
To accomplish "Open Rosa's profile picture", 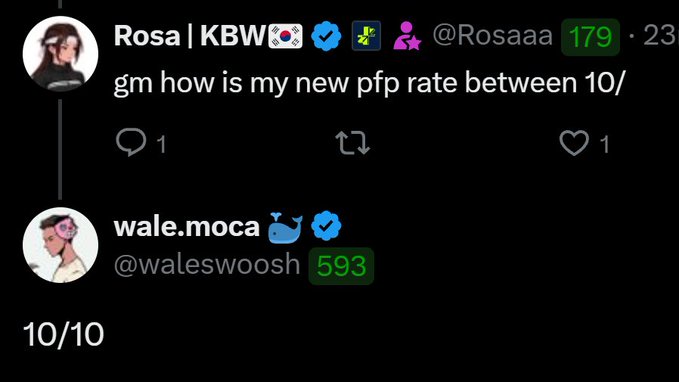I will (x=60, y=54).
